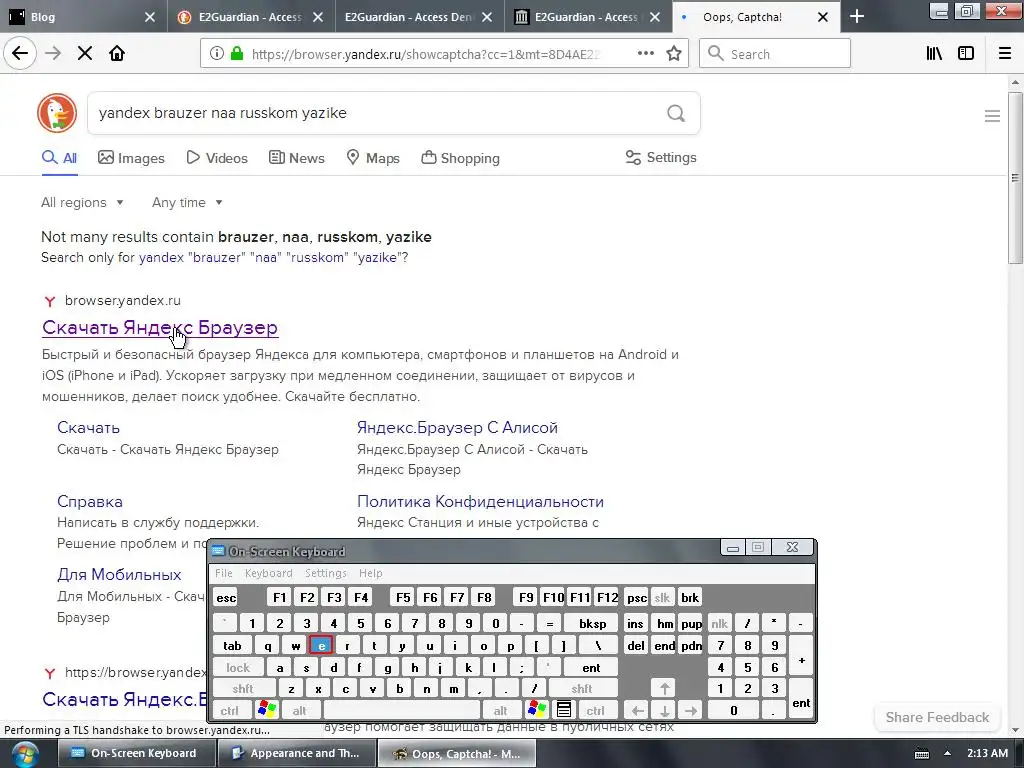
Task: Expand the All regions dropdown
Action: [x=82, y=202]
